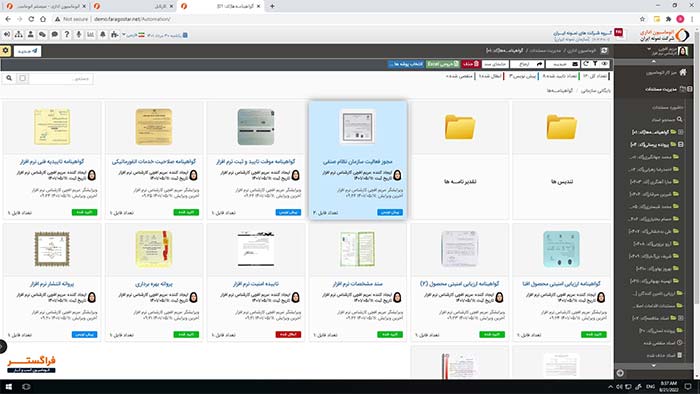Click the red delete (حذف) button
The height and width of the screenshot is (394, 700).
(x=471, y=64)
